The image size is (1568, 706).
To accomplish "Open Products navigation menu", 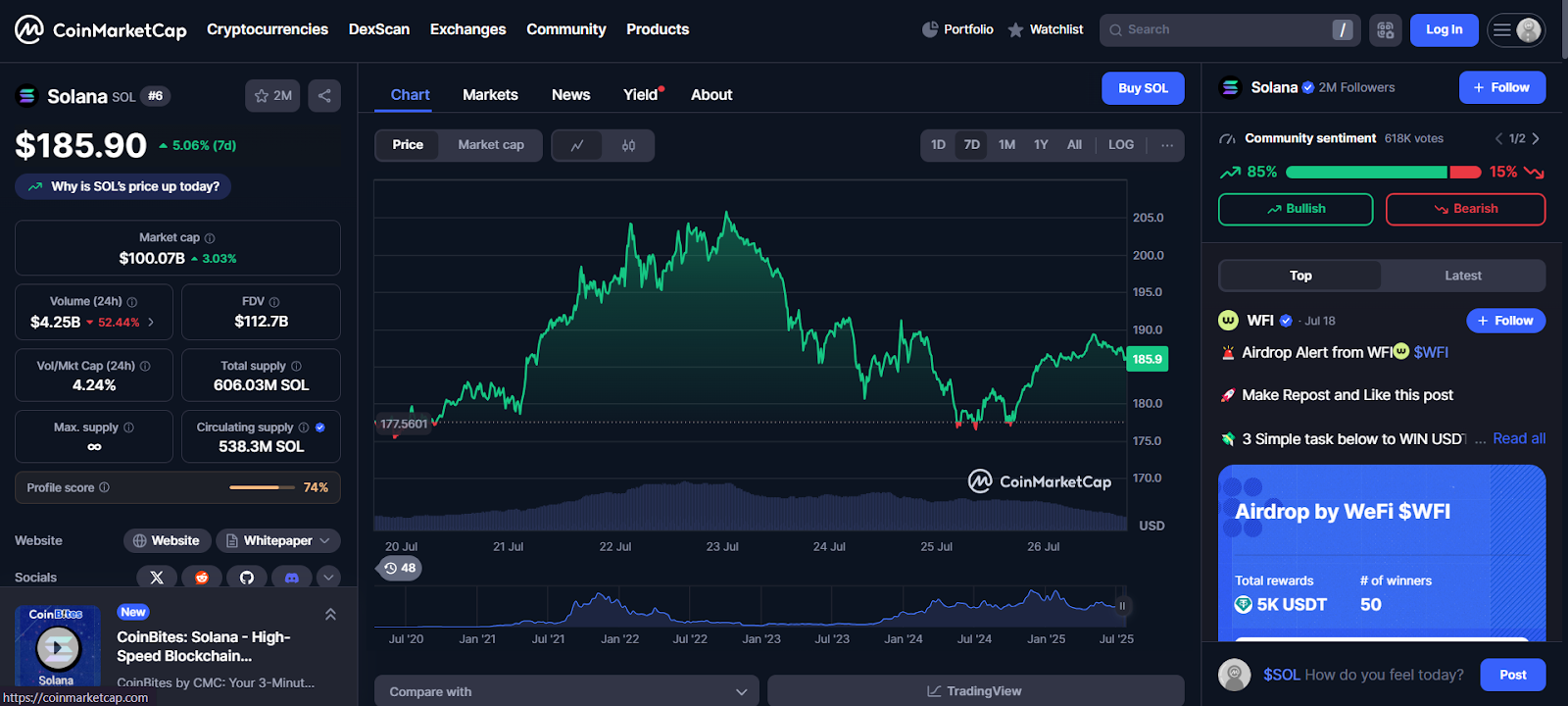I will (658, 29).
